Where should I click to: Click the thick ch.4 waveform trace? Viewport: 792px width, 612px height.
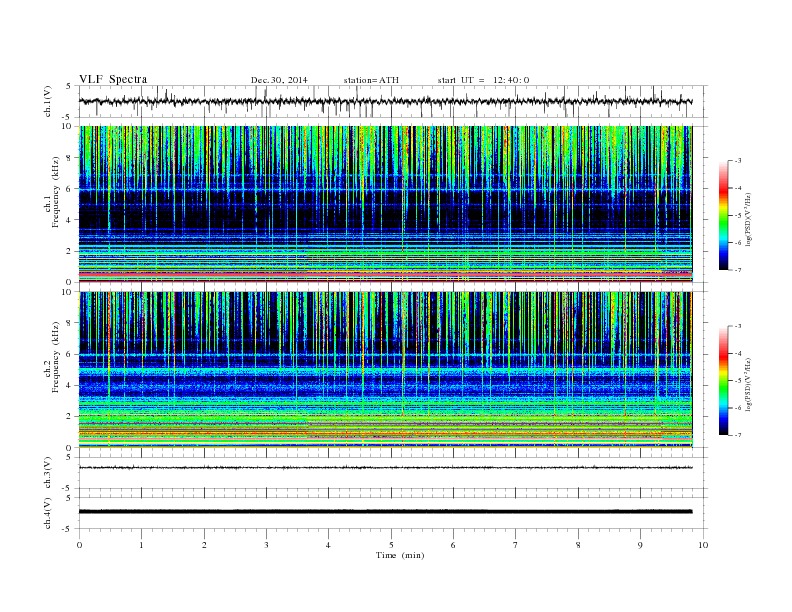(x=385, y=512)
